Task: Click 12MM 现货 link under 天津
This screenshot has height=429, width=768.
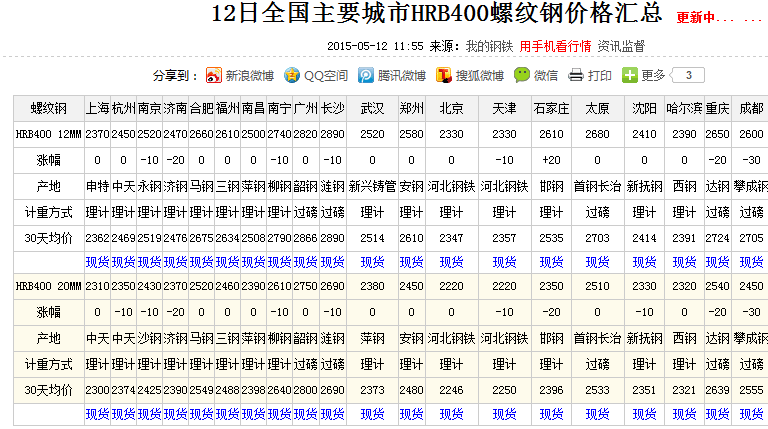Action: (x=504, y=262)
